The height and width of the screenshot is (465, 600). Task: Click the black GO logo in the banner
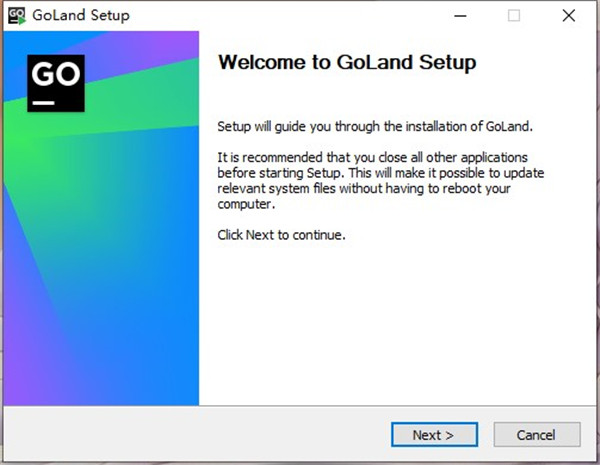pyautogui.click(x=56, y=82)
